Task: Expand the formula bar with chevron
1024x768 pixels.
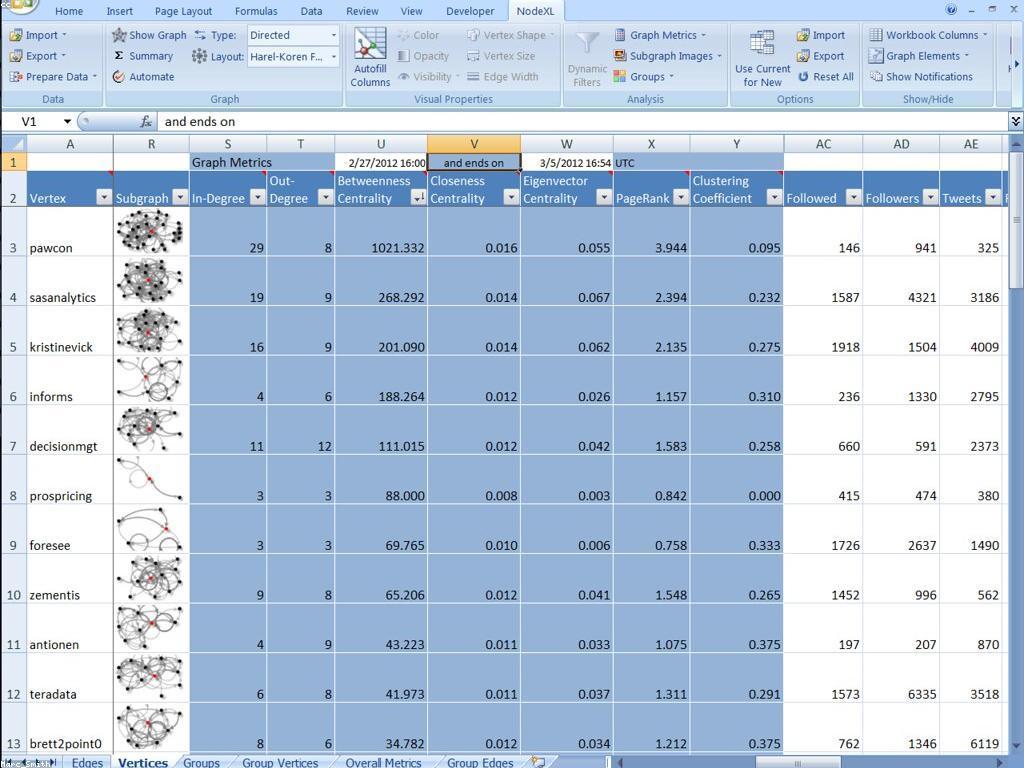Action: [x=1016, y=121]
